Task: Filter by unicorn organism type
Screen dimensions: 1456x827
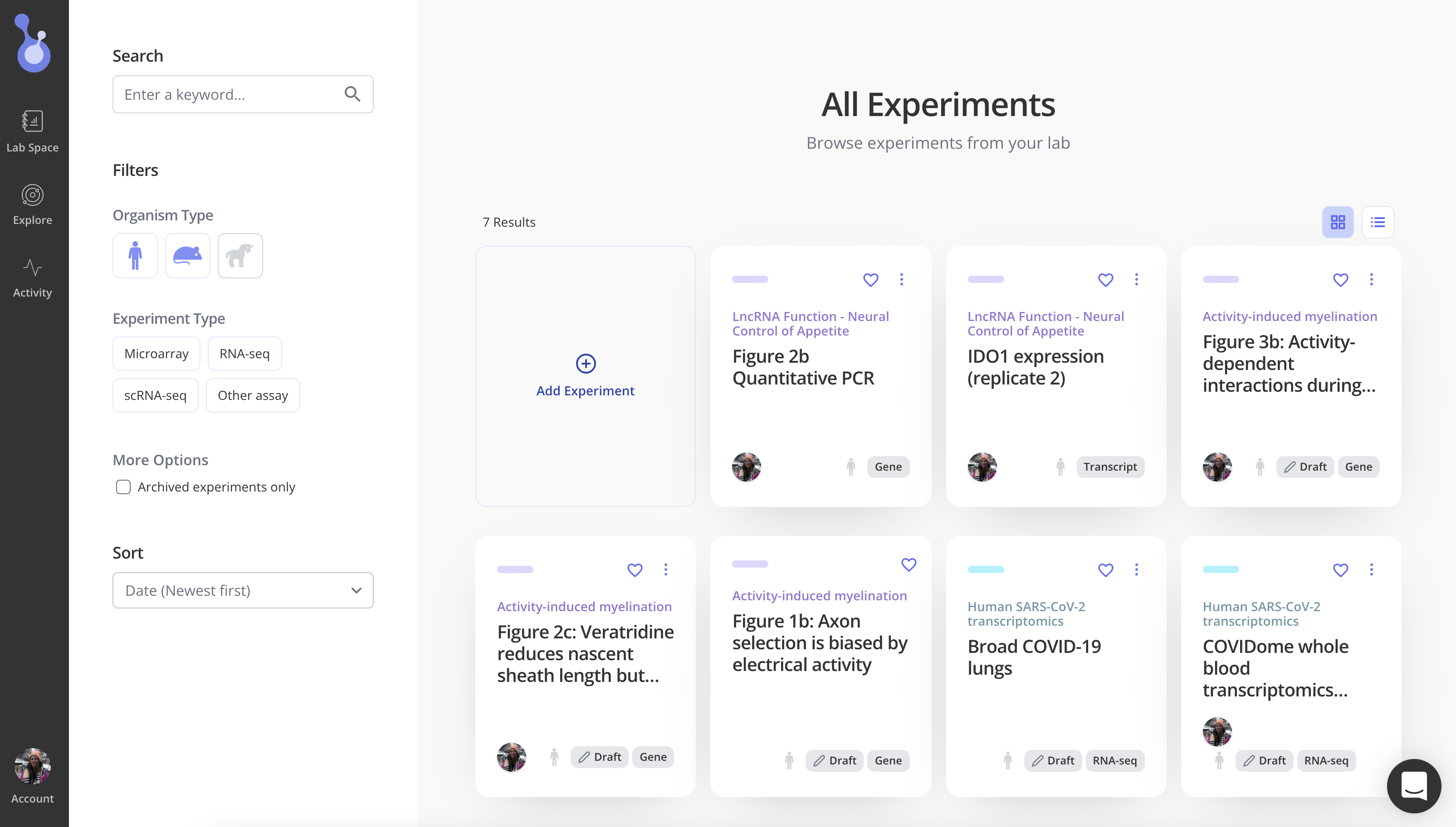Action: click(240, 256)
